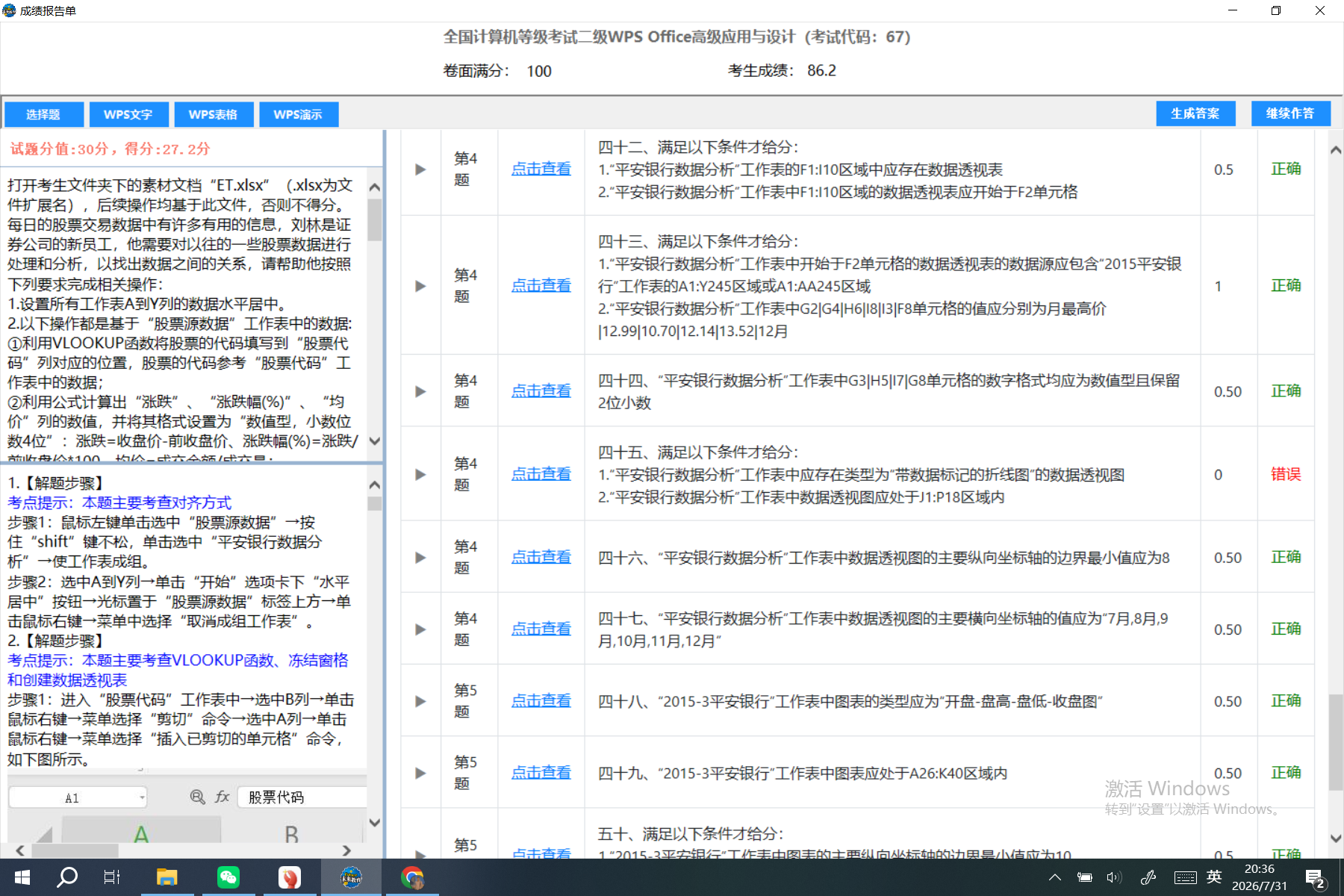Open the 点击查看 link for item 四十六
The width and height of the screenshot is (1344, 896).
541,558
